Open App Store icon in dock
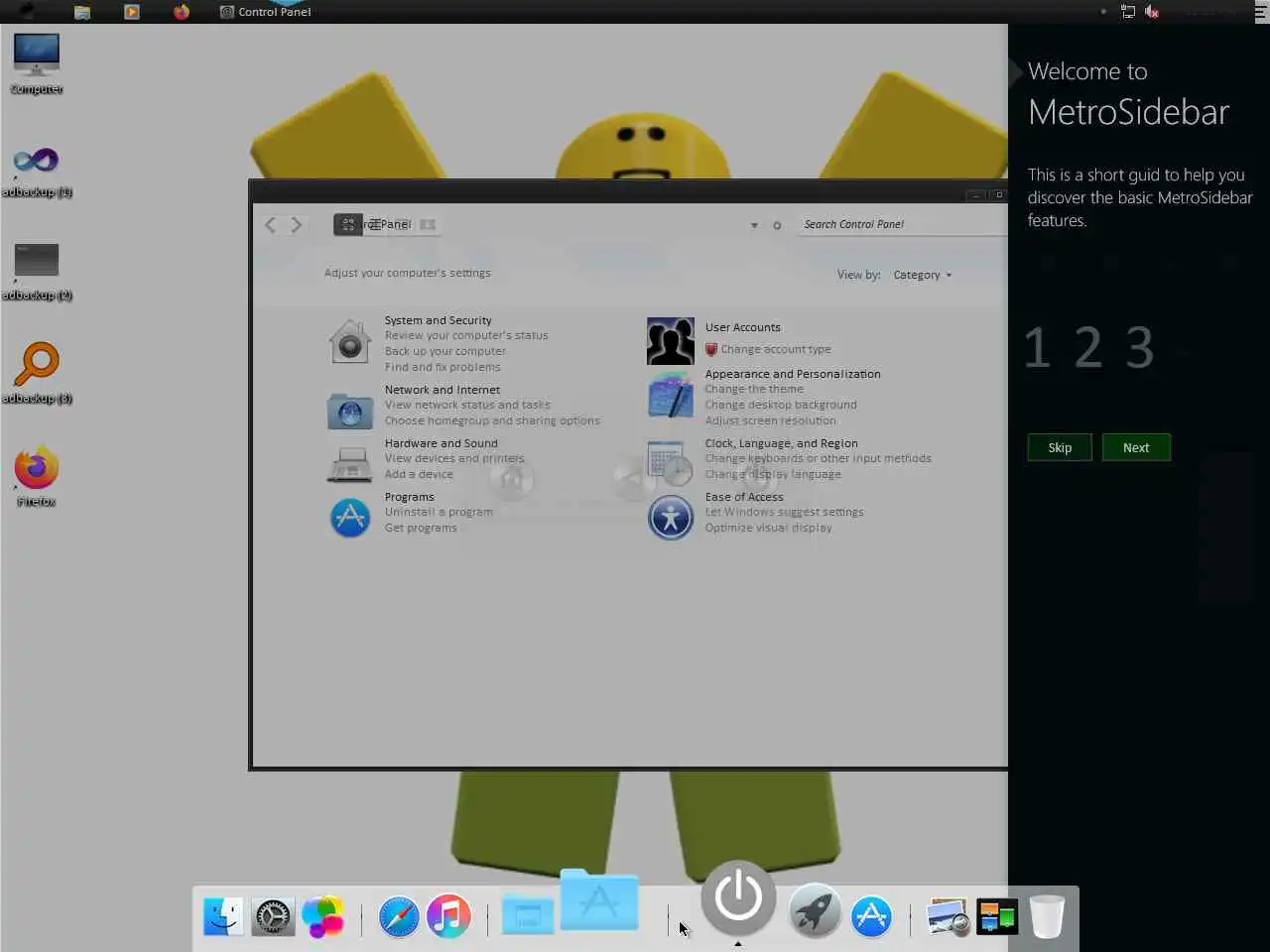This screenshot has height=952, width=1270. [871, 916]
